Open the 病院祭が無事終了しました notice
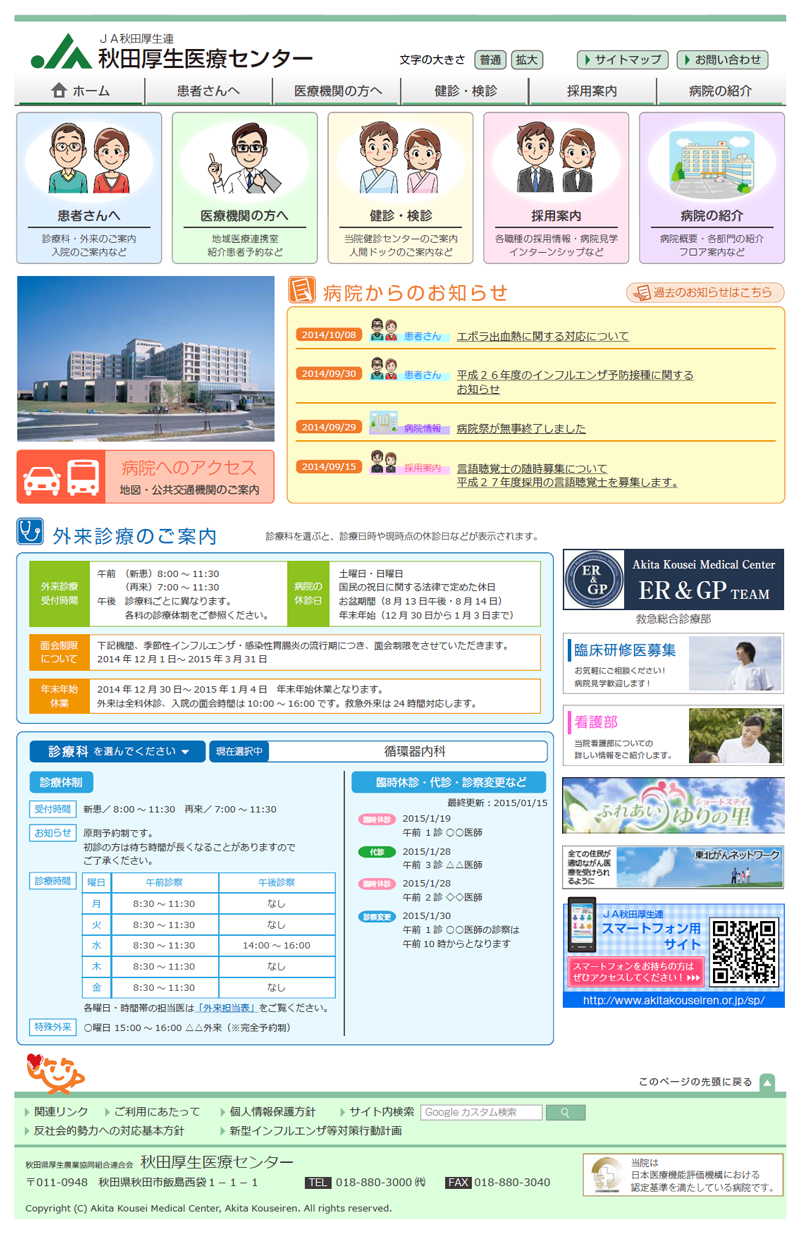 point(521,428)
